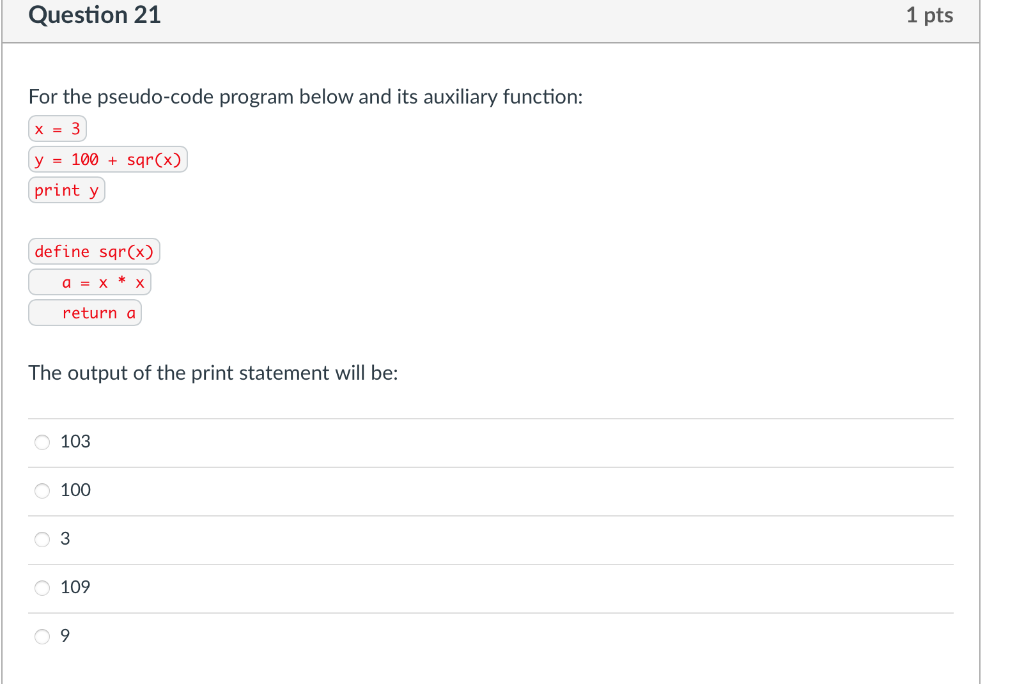Select the radio button for answer 3
Image resolution: width=1024 pixels, height=684 pixels.
[x=42, y=539]
